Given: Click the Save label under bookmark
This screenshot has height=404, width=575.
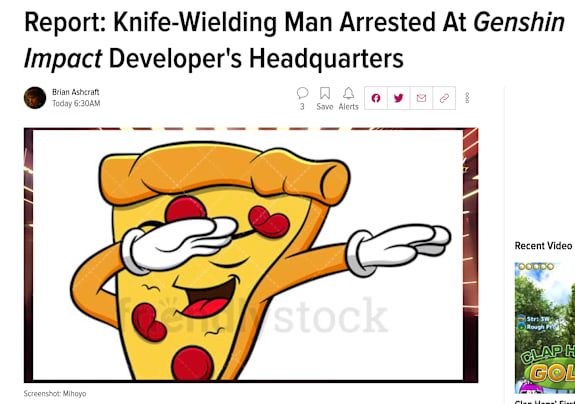Looking at the screenshot, I should point(325,107).
